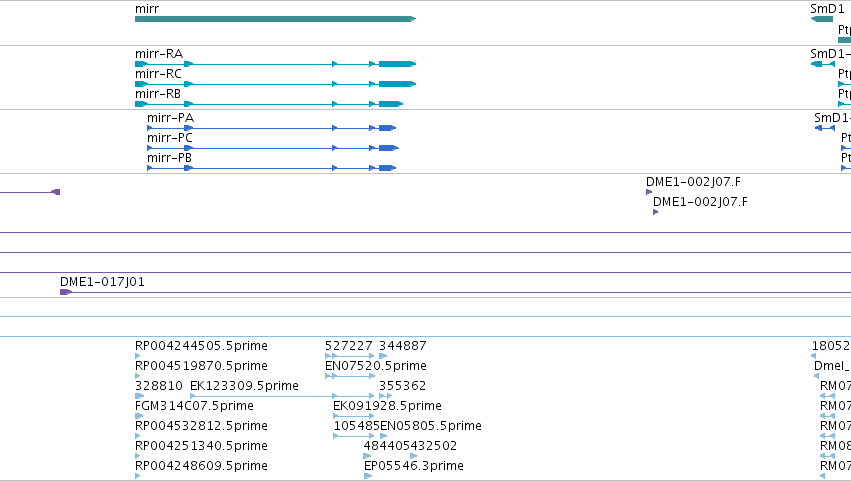Select the 527227 feature label

[349, 346]
